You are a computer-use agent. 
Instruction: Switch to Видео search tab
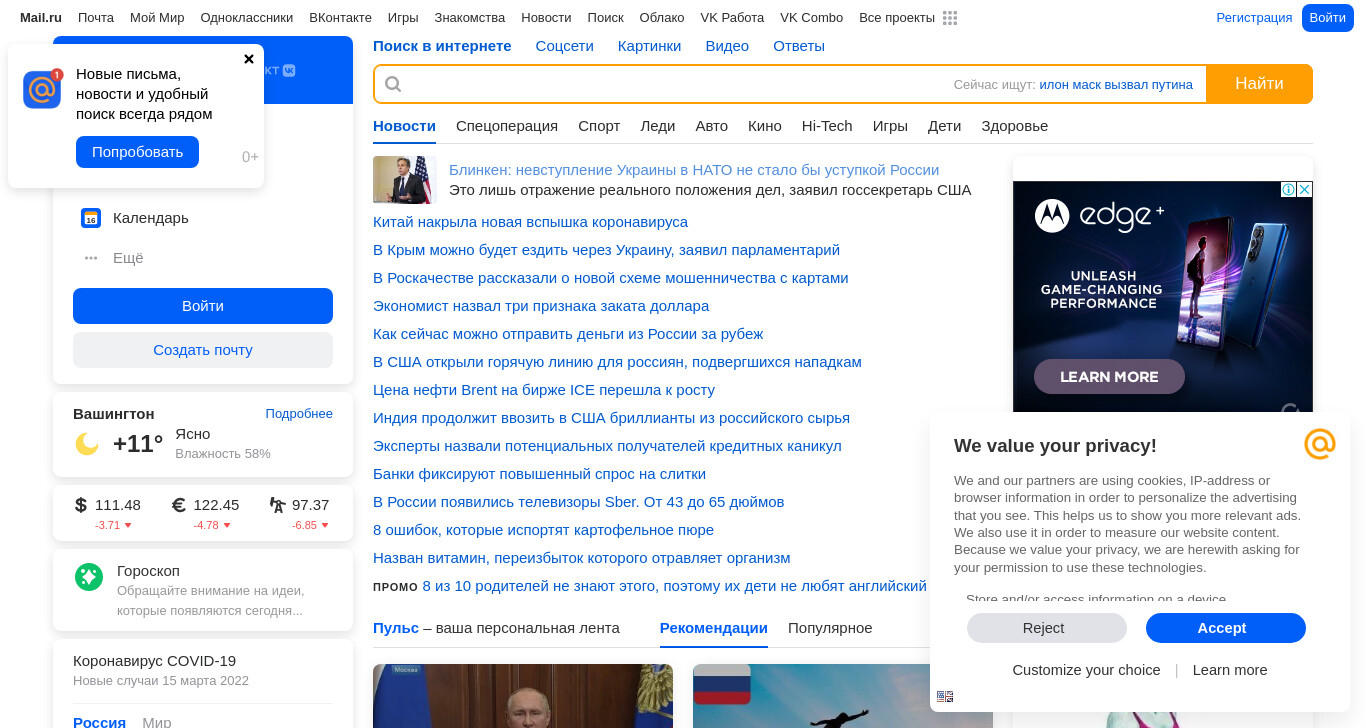(x=727, y=46)
